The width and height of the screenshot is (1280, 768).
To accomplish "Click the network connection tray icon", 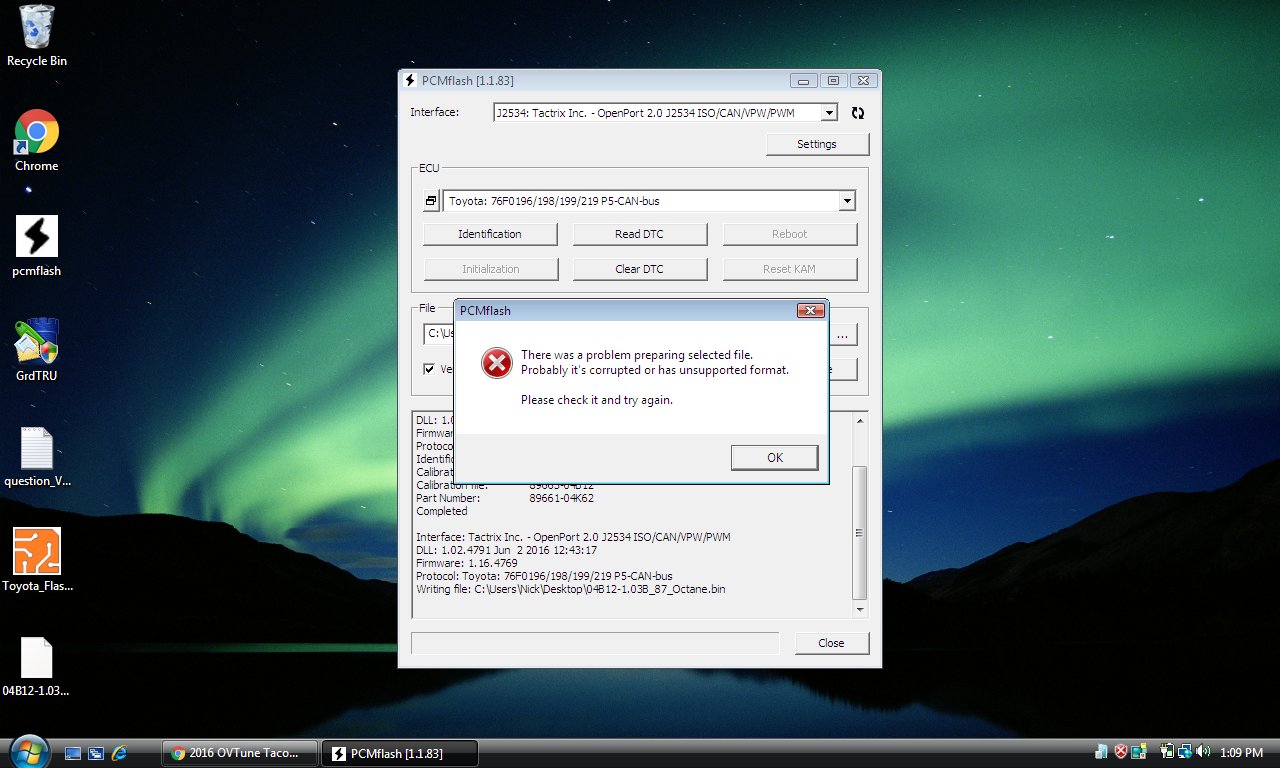I will [1185, 752].
